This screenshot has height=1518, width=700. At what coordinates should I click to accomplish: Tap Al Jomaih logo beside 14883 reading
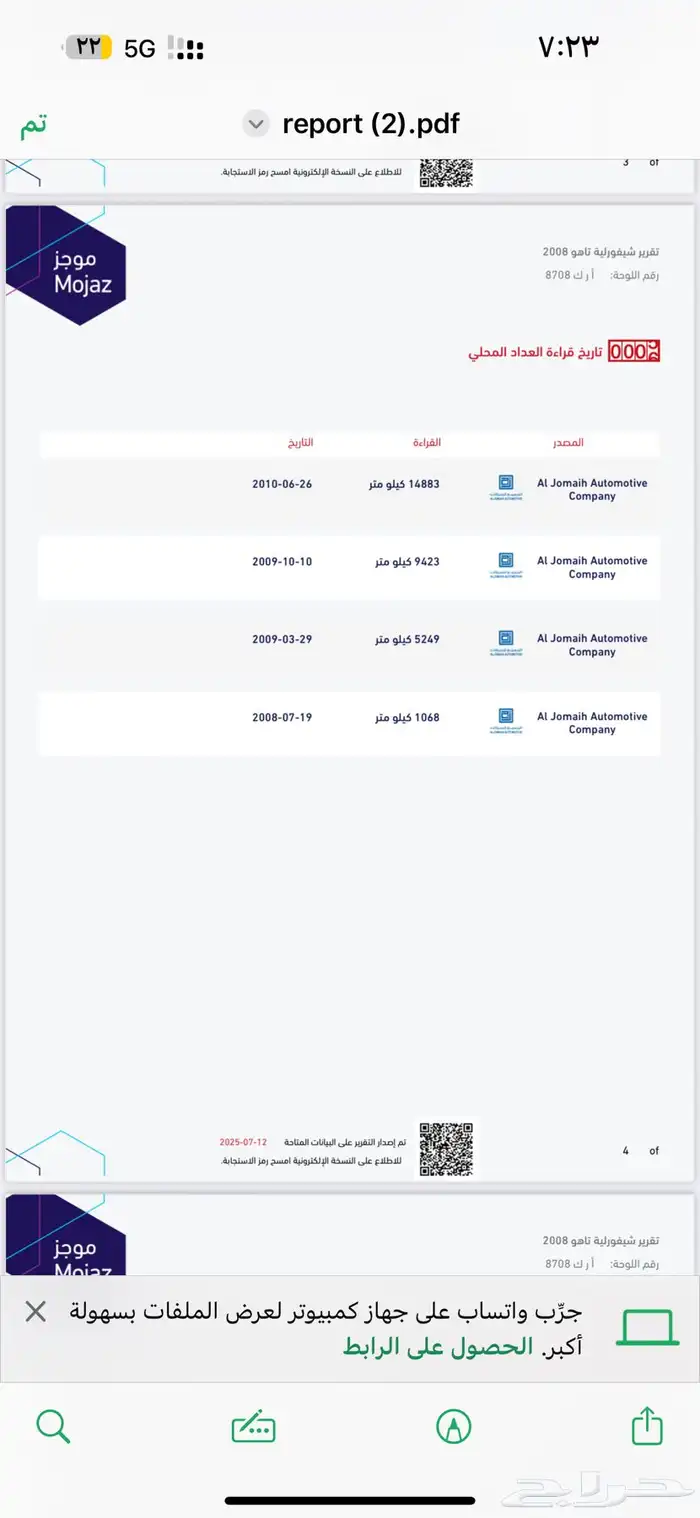(505, 487)
